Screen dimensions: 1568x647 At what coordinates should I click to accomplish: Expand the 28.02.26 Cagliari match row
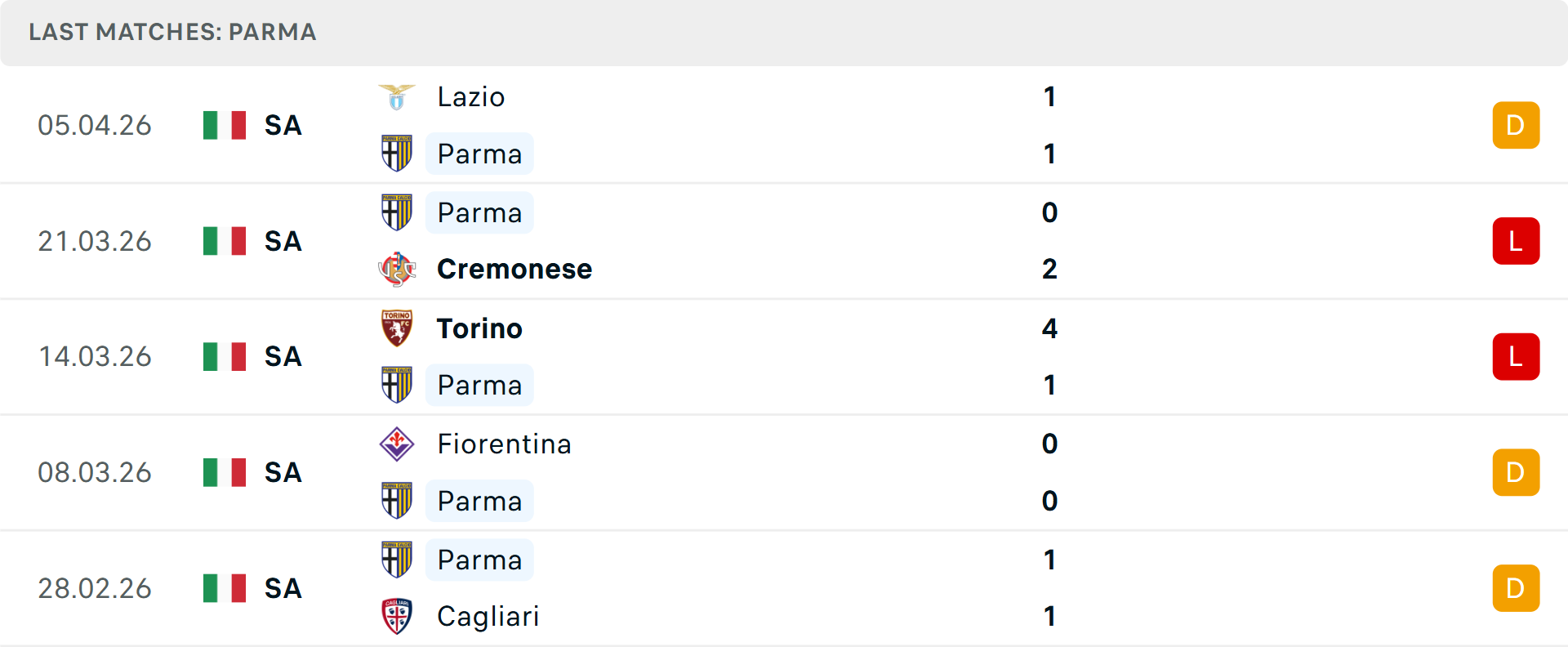click(784, 587)
